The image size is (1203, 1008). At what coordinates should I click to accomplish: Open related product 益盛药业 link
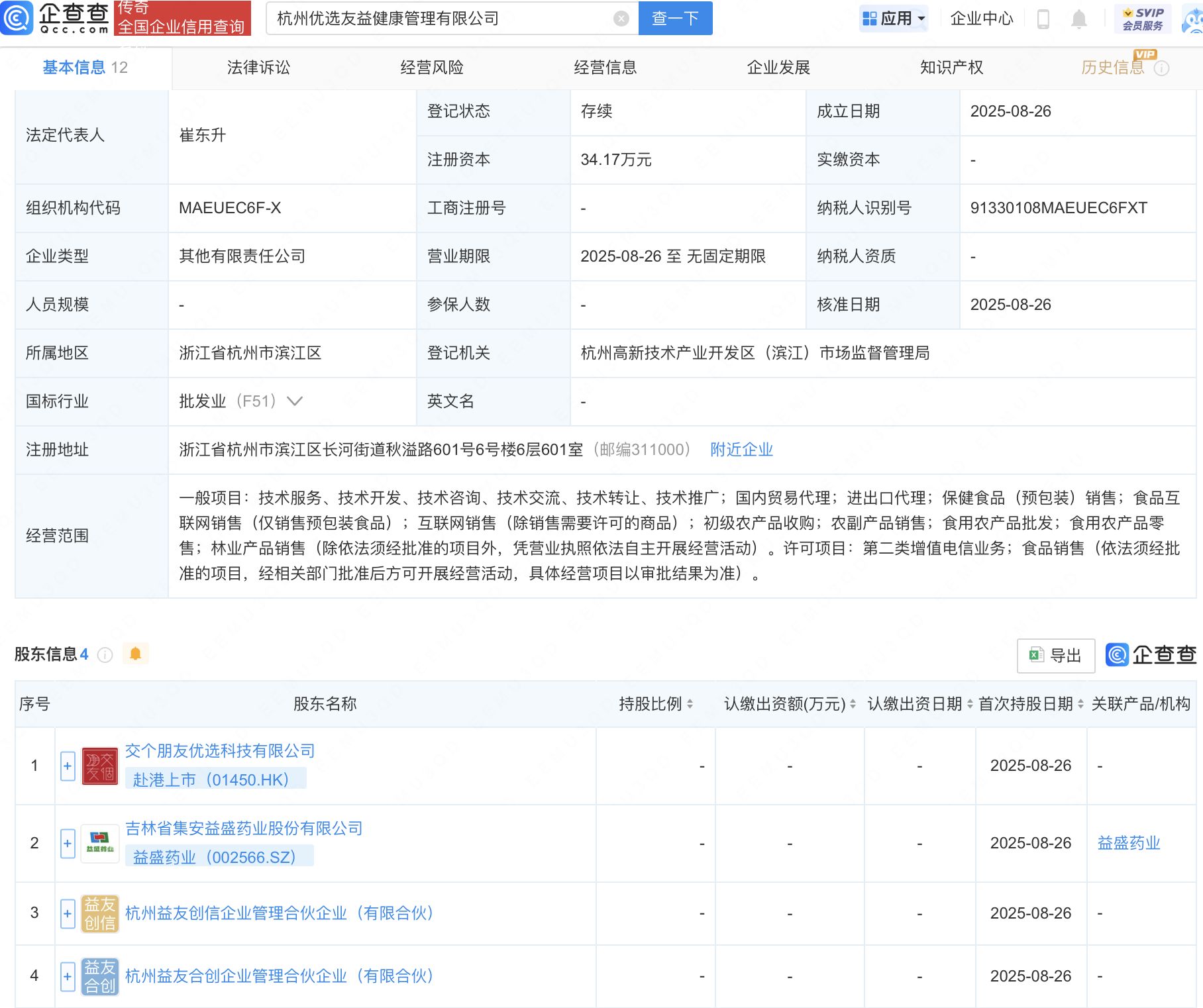(x=1129, y=843)
